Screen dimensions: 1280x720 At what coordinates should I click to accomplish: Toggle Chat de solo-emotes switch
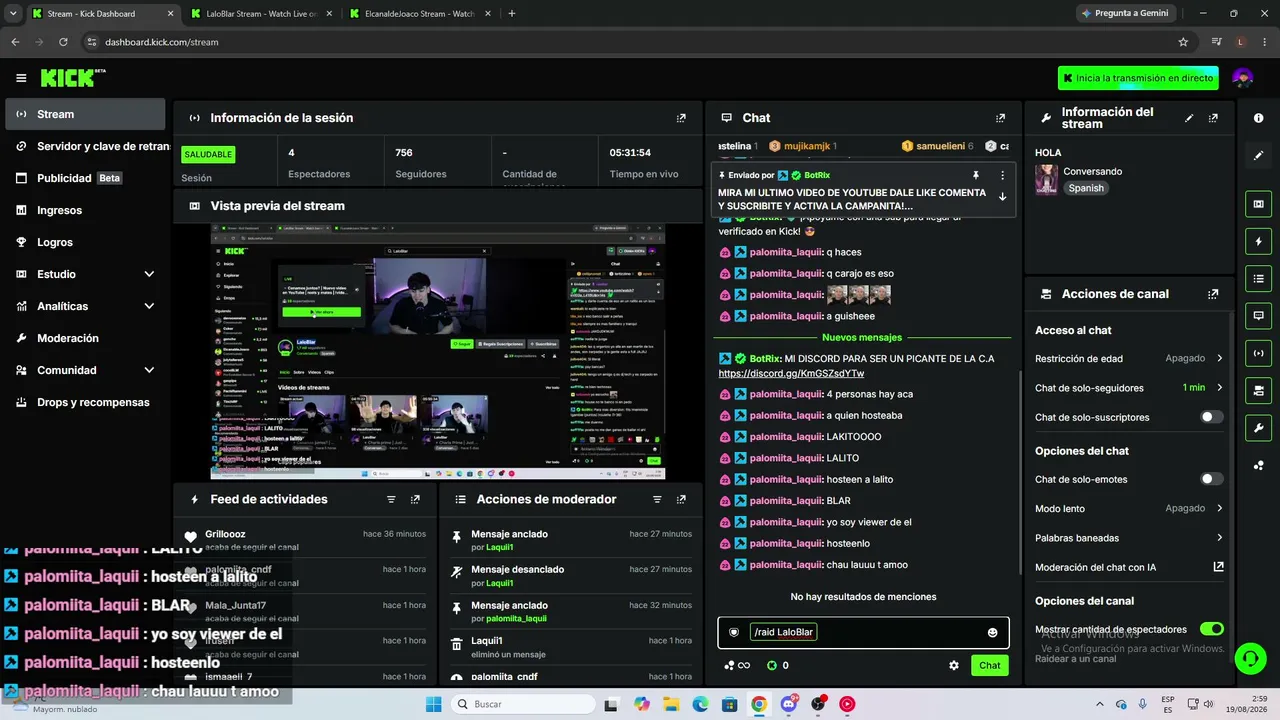click(x=1211, y=479)
